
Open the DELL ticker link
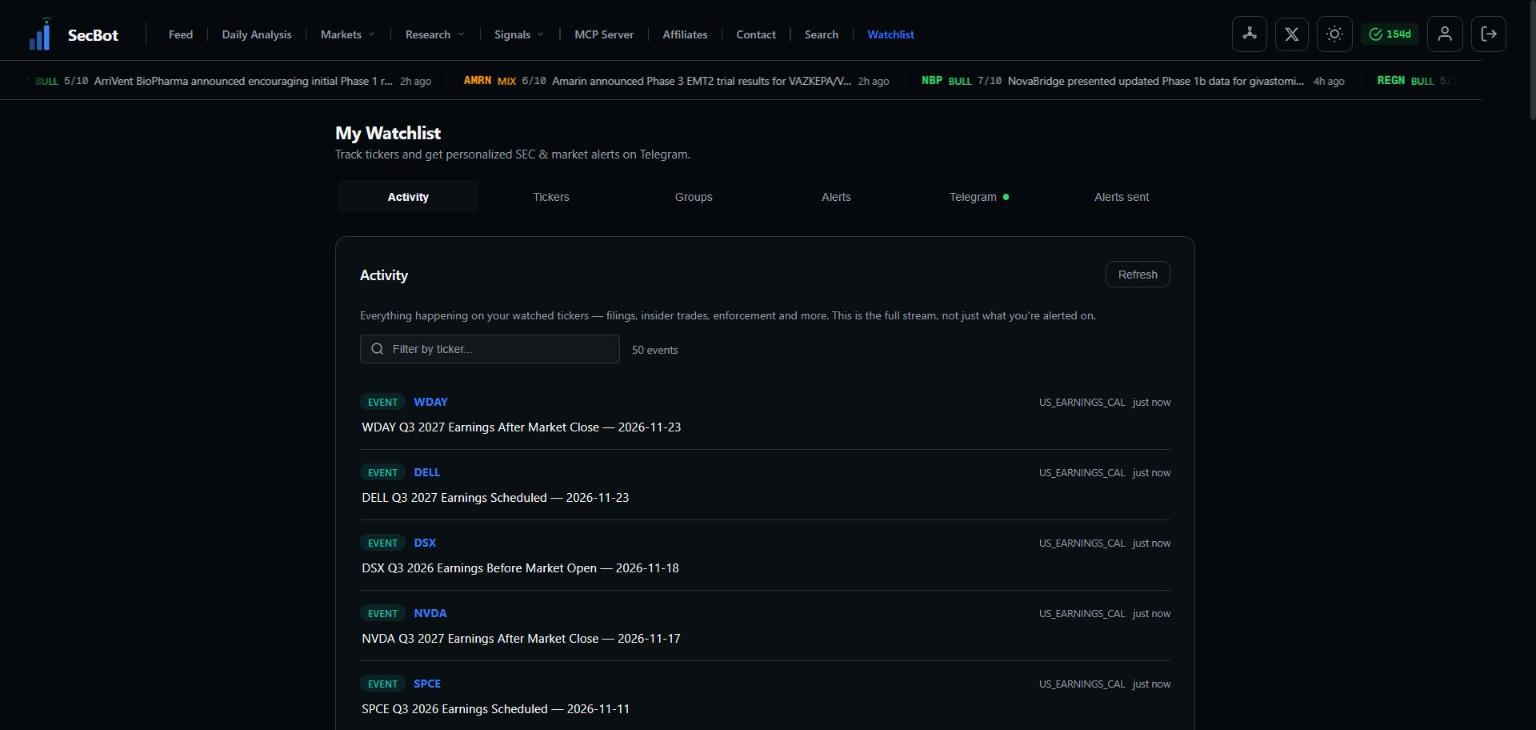point(427,472)
